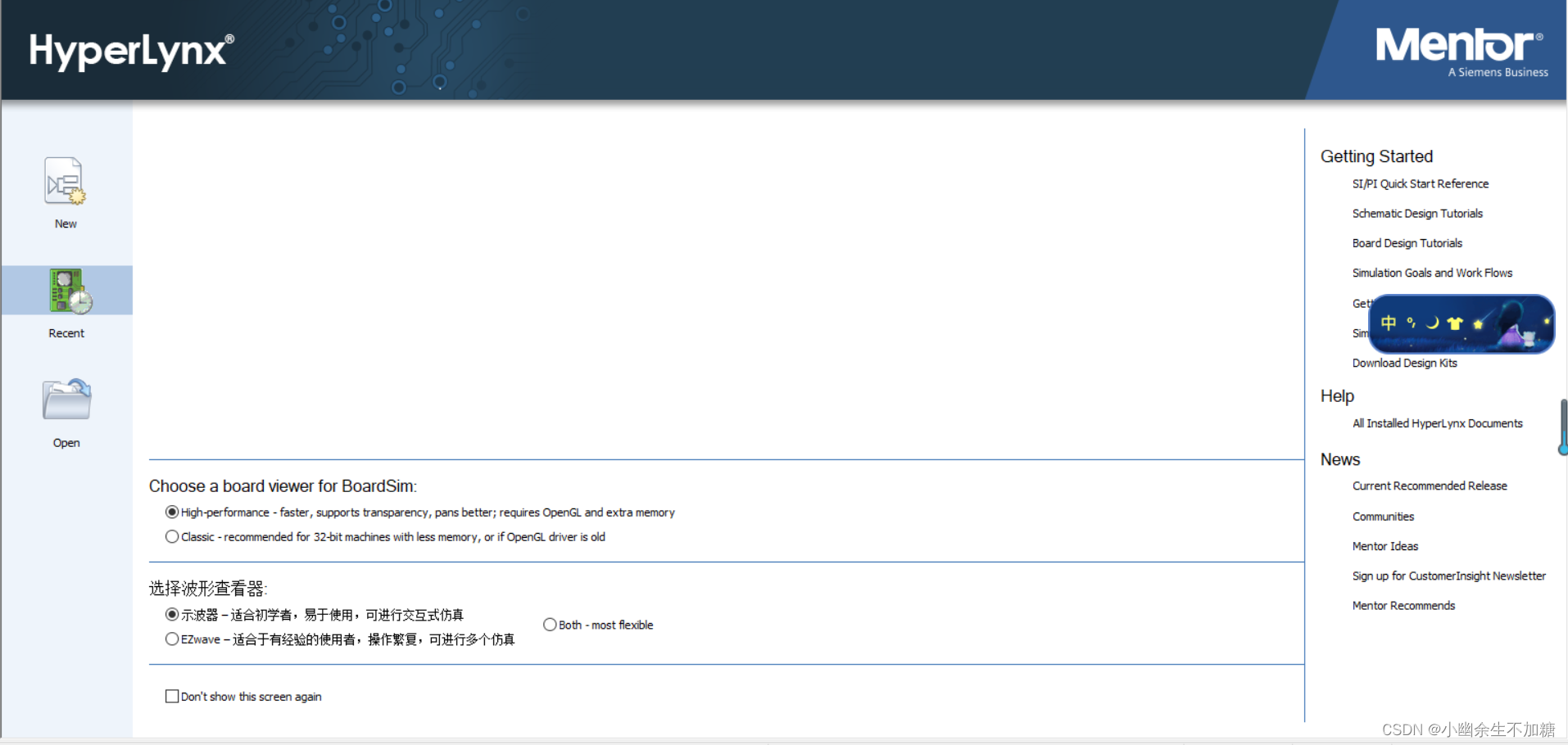Select the "Both - most flexible" option
Screen dimensions: 1568x745
pos(550,624)
